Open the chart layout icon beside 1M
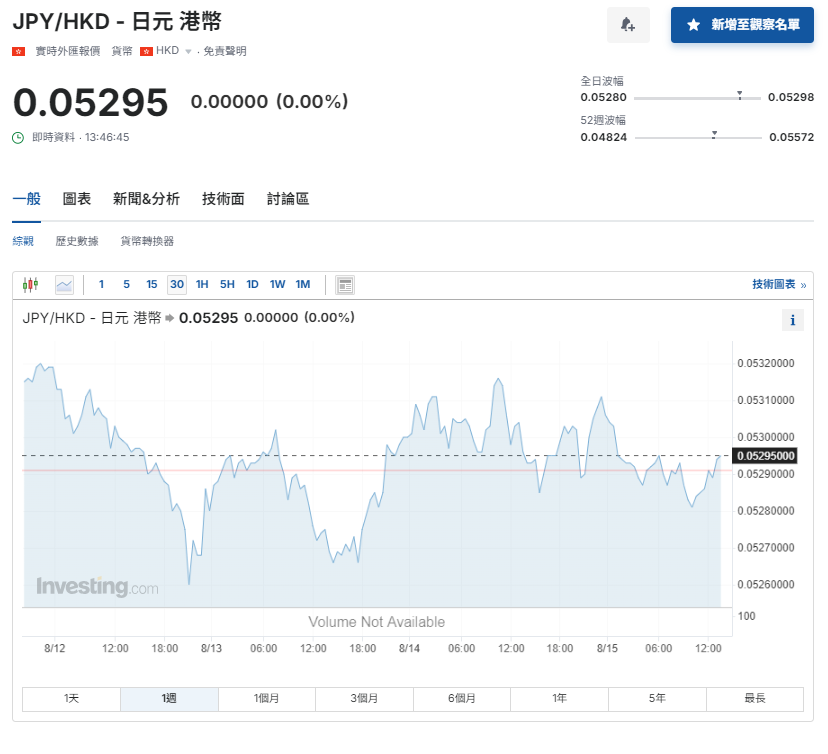Image resolution: width=828 pixels, height=754 pixels. coord(344,284)
